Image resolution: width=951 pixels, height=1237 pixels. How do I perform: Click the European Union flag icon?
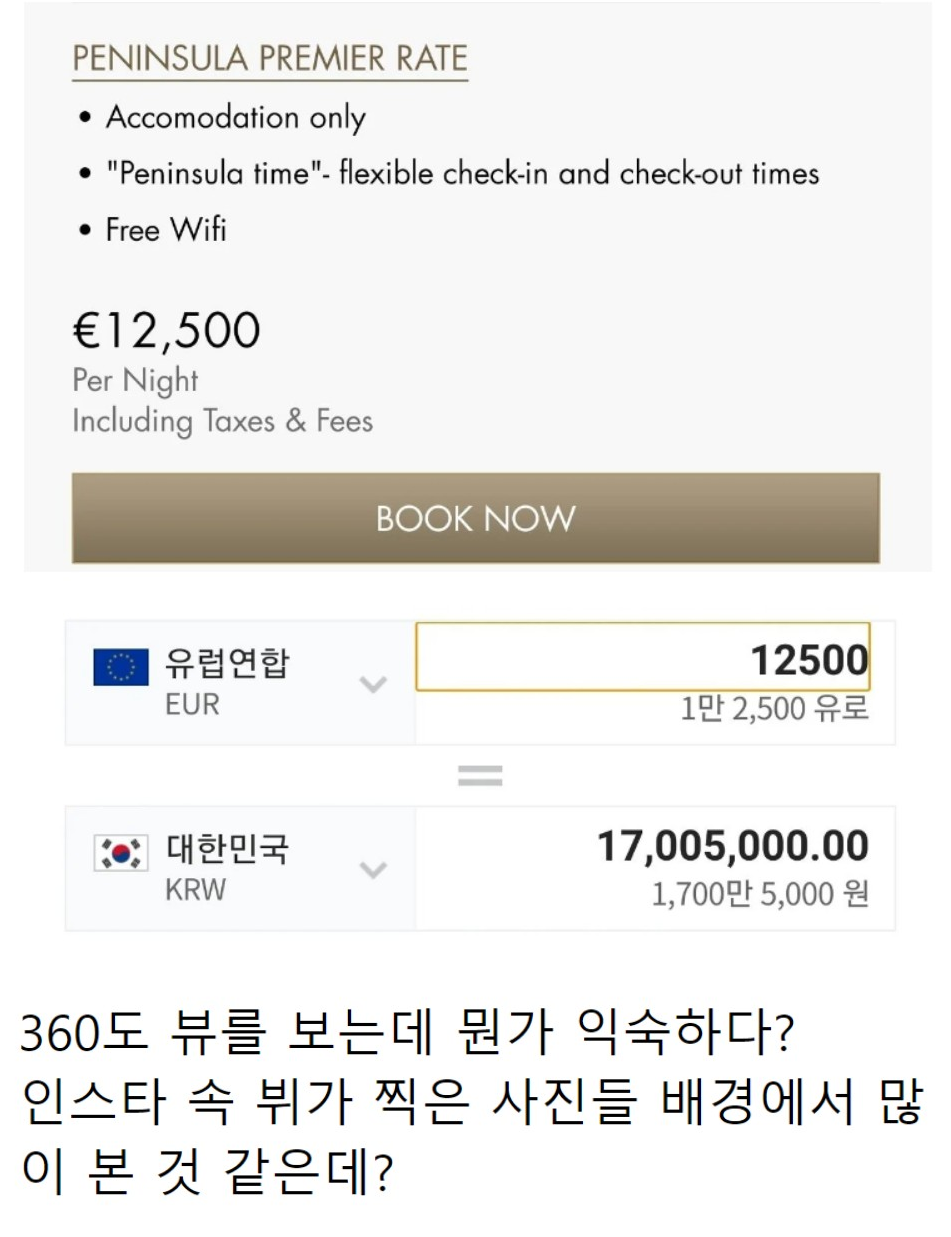pyautogui.click(x=120, y=667)
